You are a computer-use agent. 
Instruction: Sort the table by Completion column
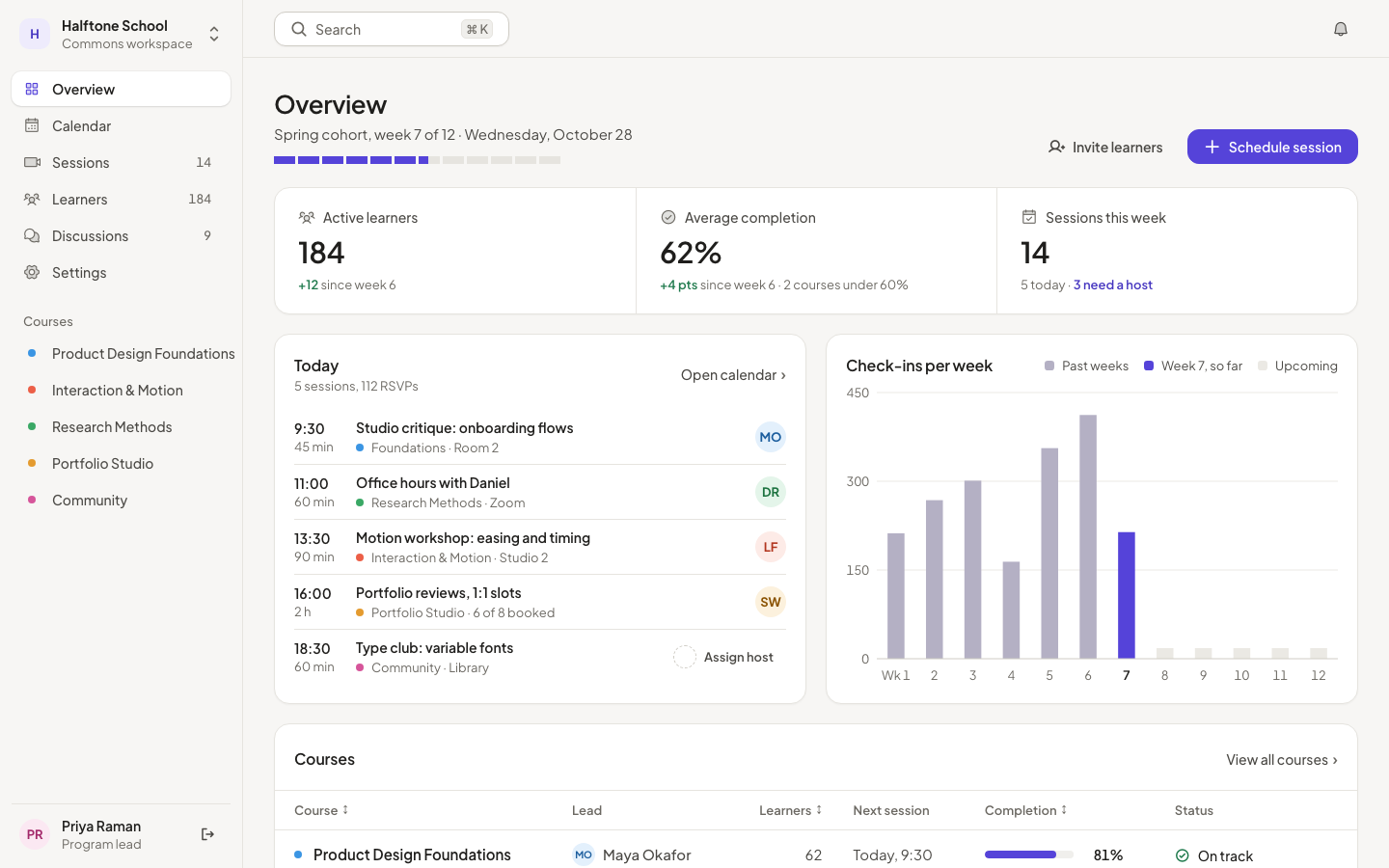pos(1026,810)
